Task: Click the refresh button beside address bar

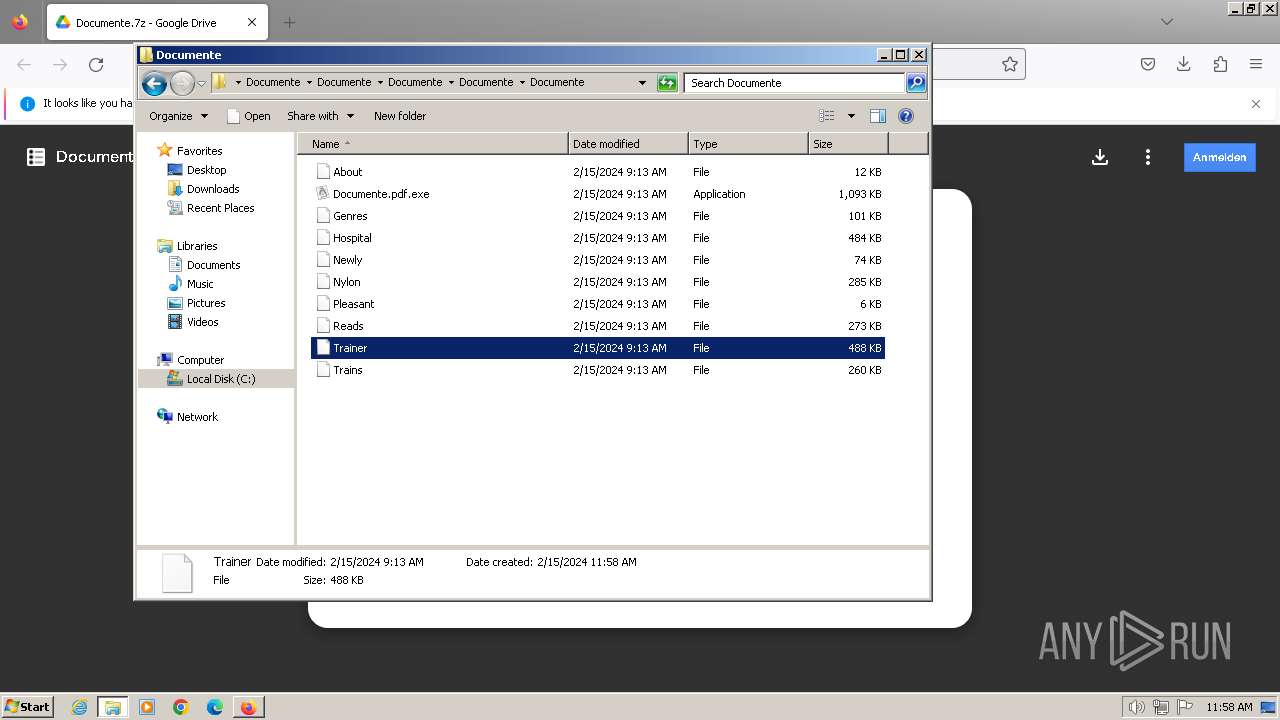Action: click(x=667, y=83)
